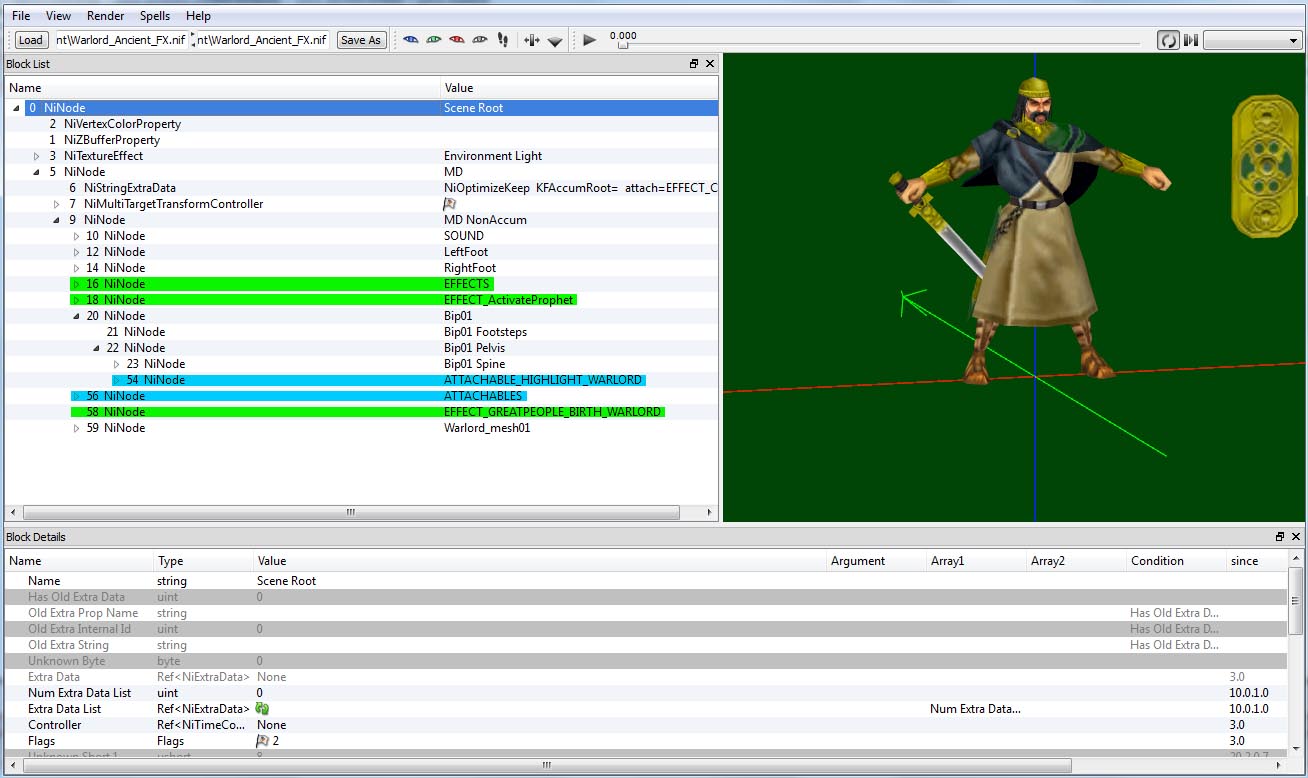
Task: Click the Extra Data List refresh icon
Action: coord(262,709)
